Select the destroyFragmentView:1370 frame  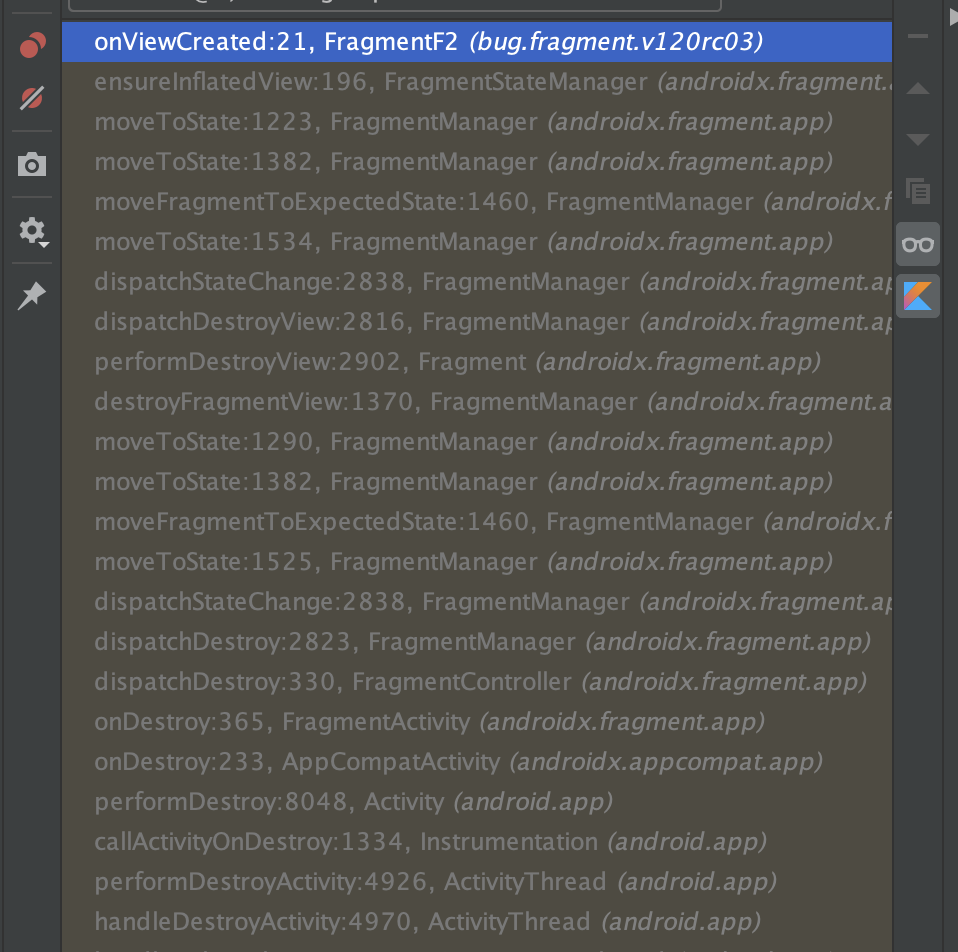490,402
